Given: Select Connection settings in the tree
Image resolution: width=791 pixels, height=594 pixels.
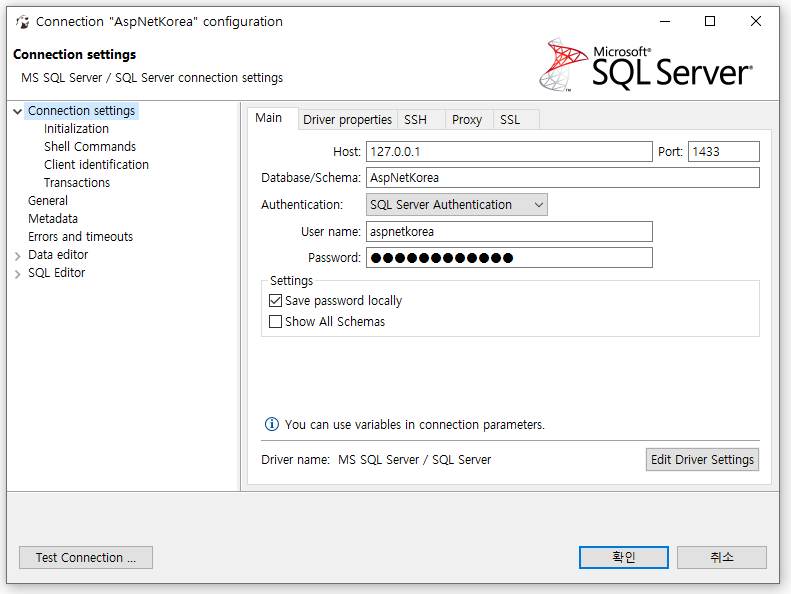Looking at the screenshot, I should (x=81, y=111).
